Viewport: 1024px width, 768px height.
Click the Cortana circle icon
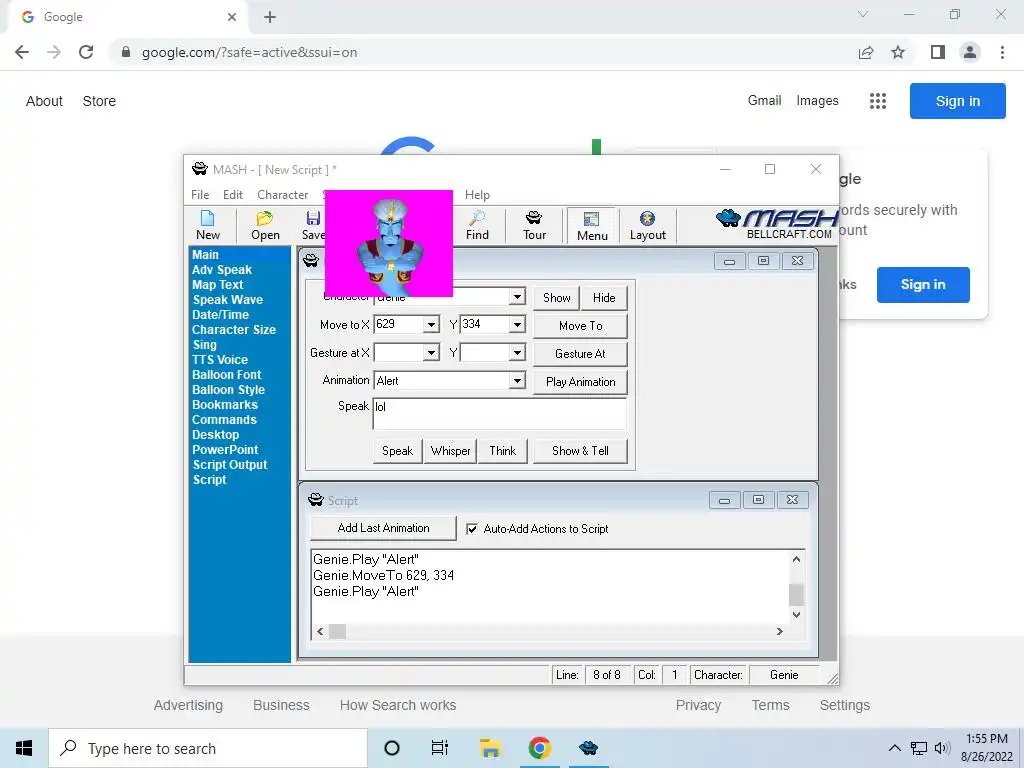click(392, 748)
